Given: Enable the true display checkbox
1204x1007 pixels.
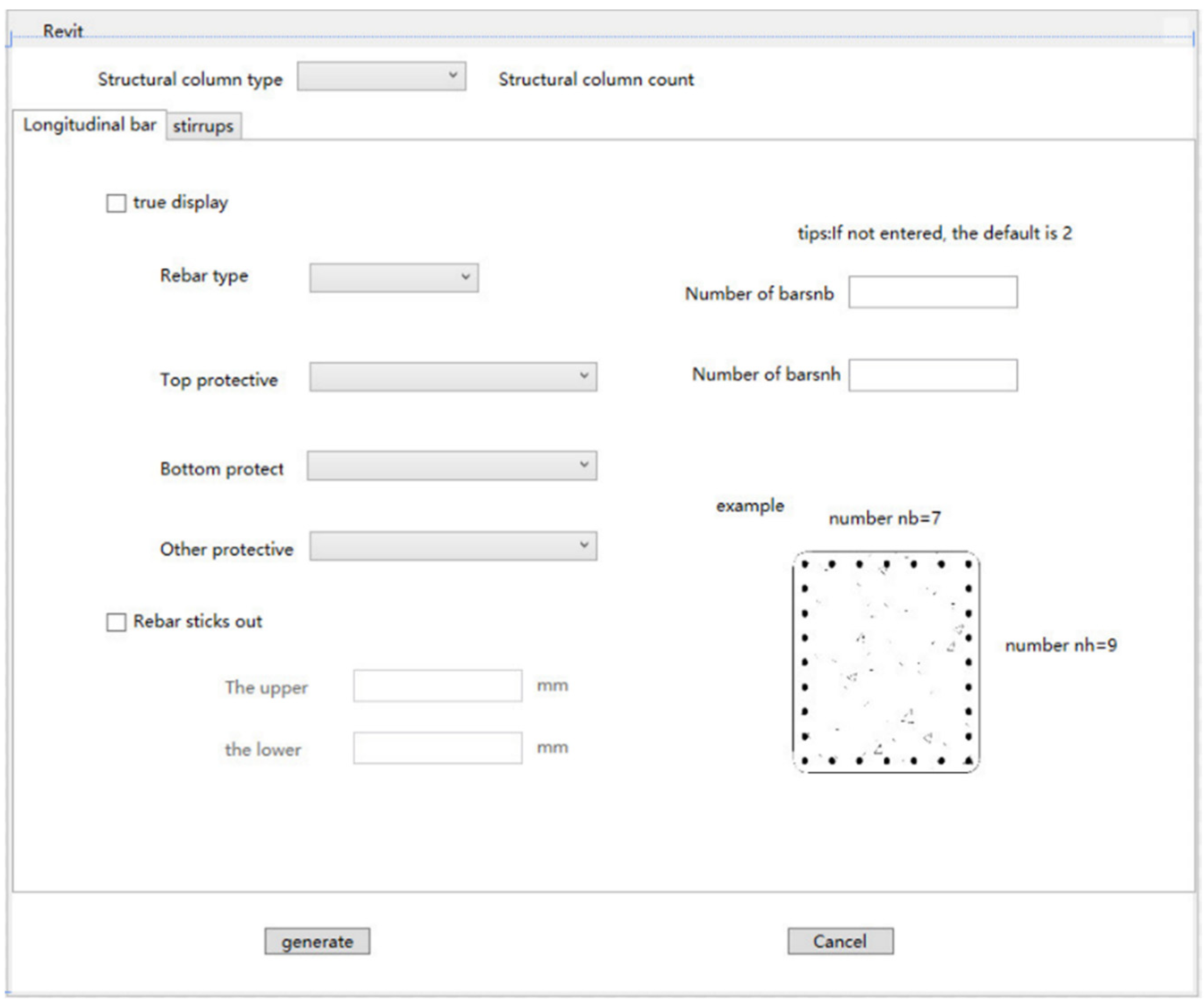Looking at the screenshot, I should [115, 202].
